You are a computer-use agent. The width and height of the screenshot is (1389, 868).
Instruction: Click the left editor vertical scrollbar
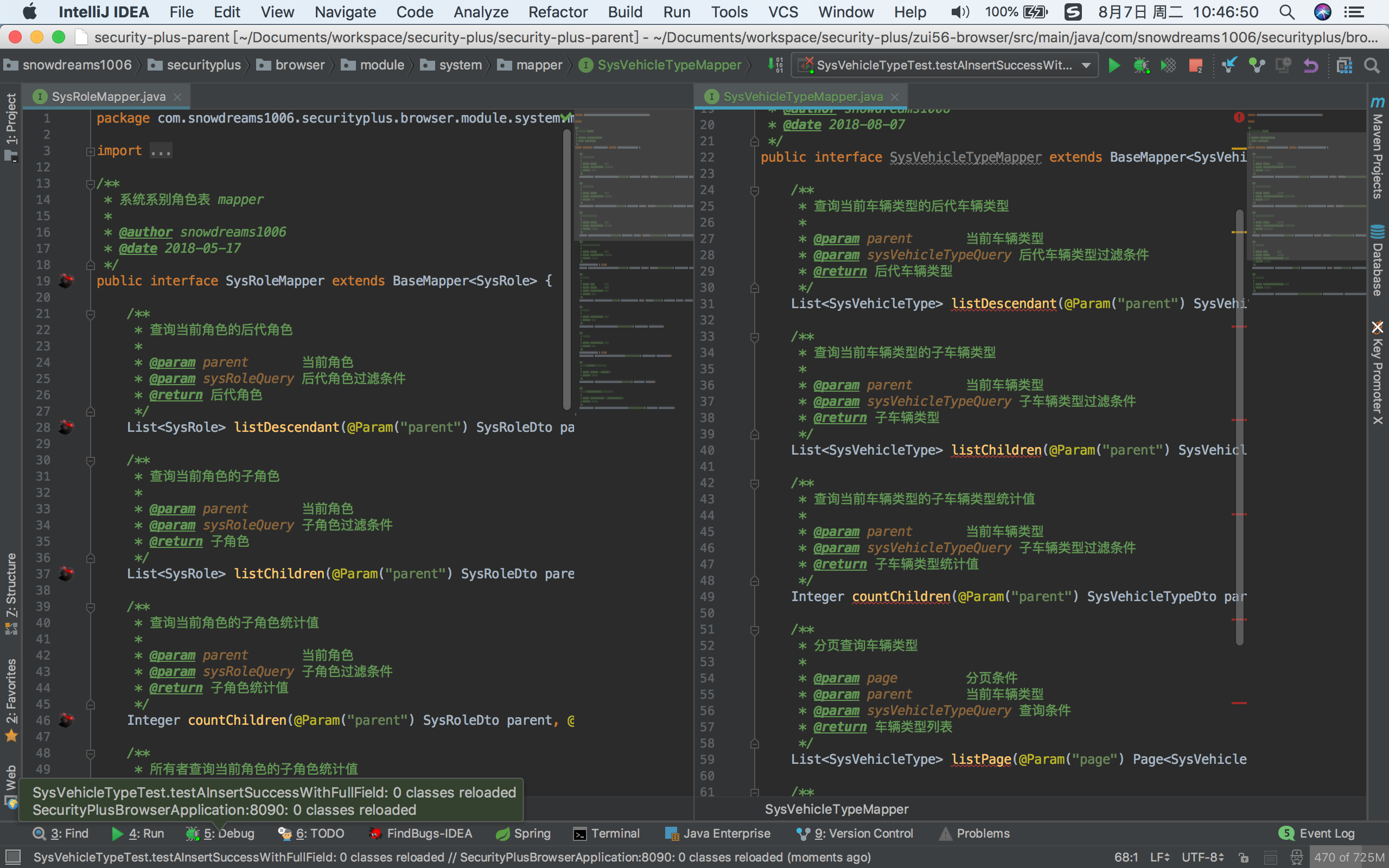567,270
